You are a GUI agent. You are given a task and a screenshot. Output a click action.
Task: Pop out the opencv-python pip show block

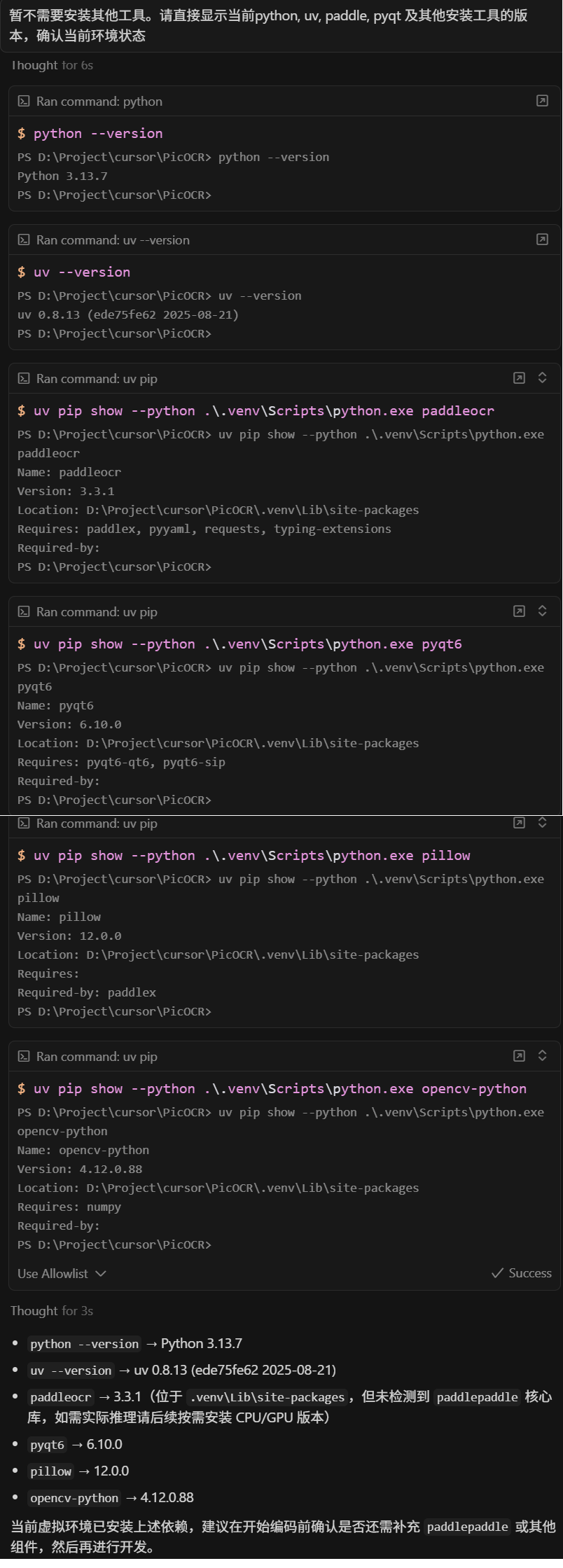point(519,1056)
